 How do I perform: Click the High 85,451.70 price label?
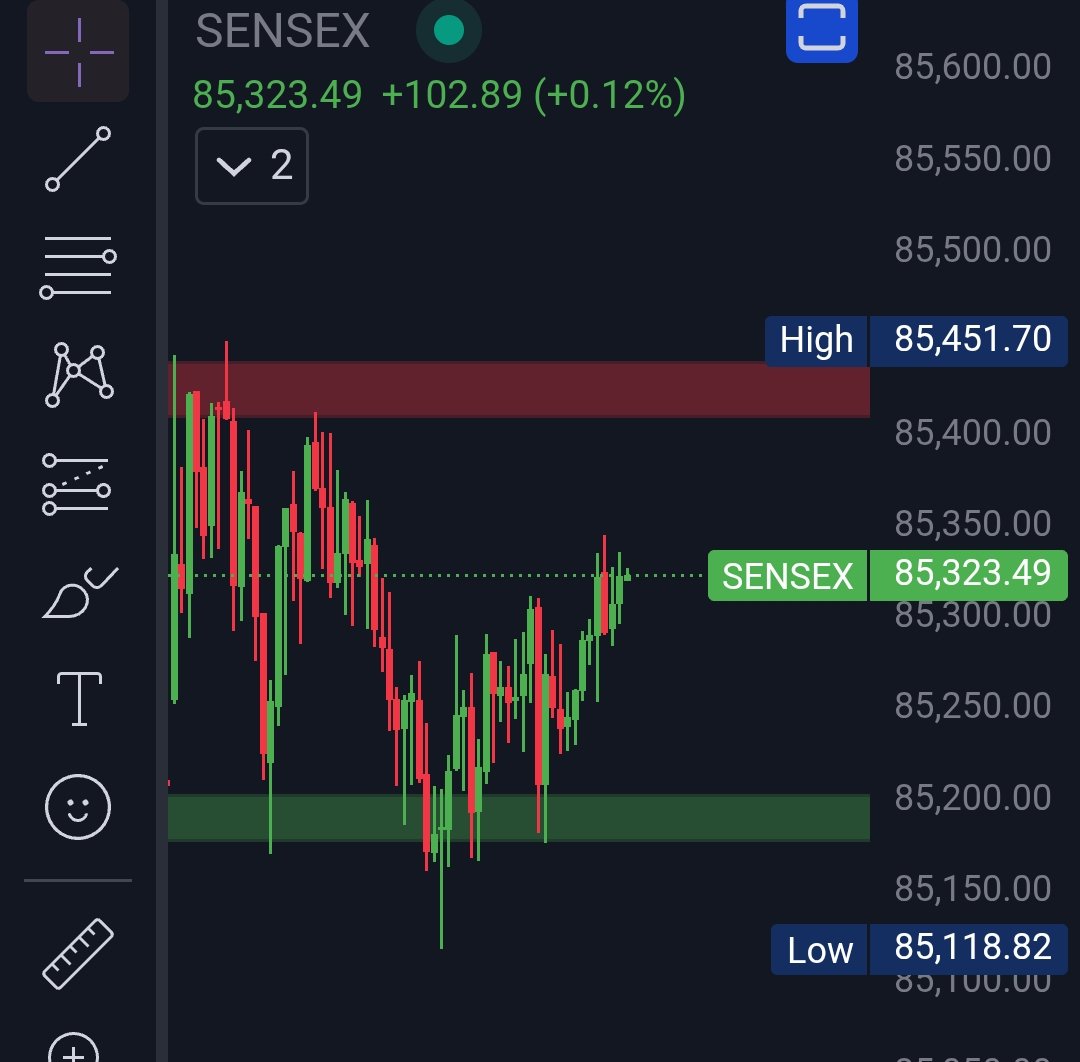(916, 340)
